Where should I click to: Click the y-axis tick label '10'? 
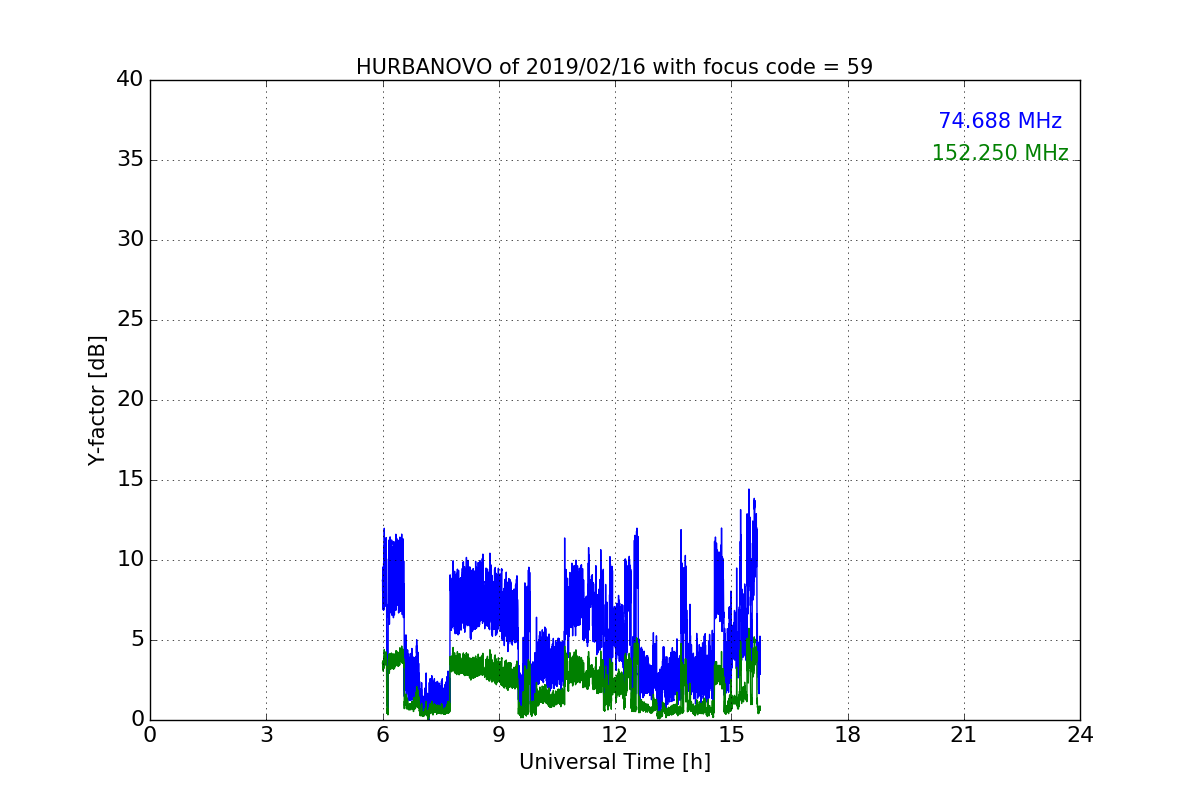coord(130,560)
